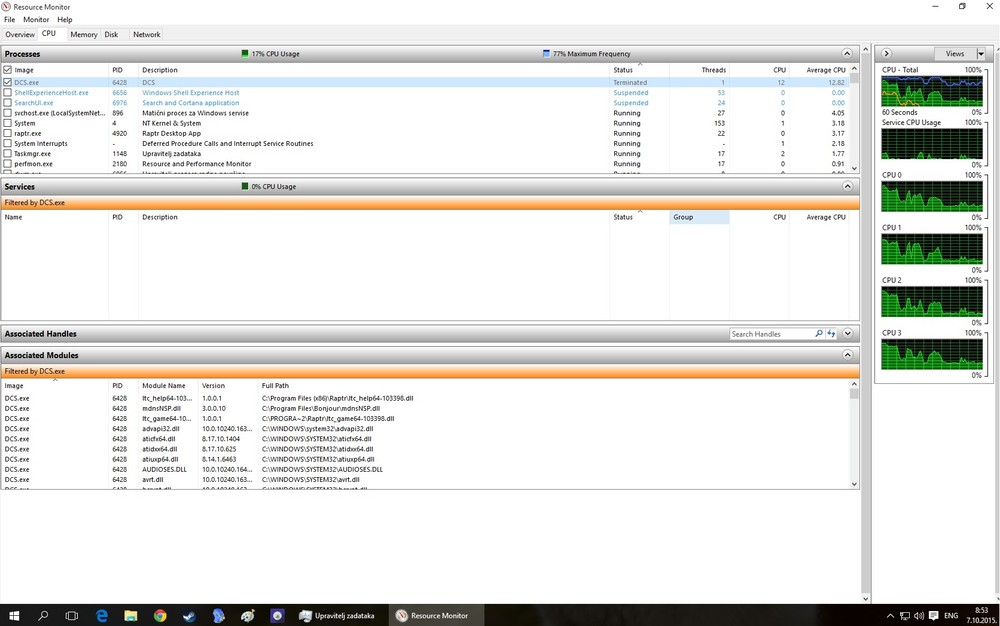Click the Processes list vertical scrollbar
This screenshot has height=626, width=1000.
pos(854,118)
